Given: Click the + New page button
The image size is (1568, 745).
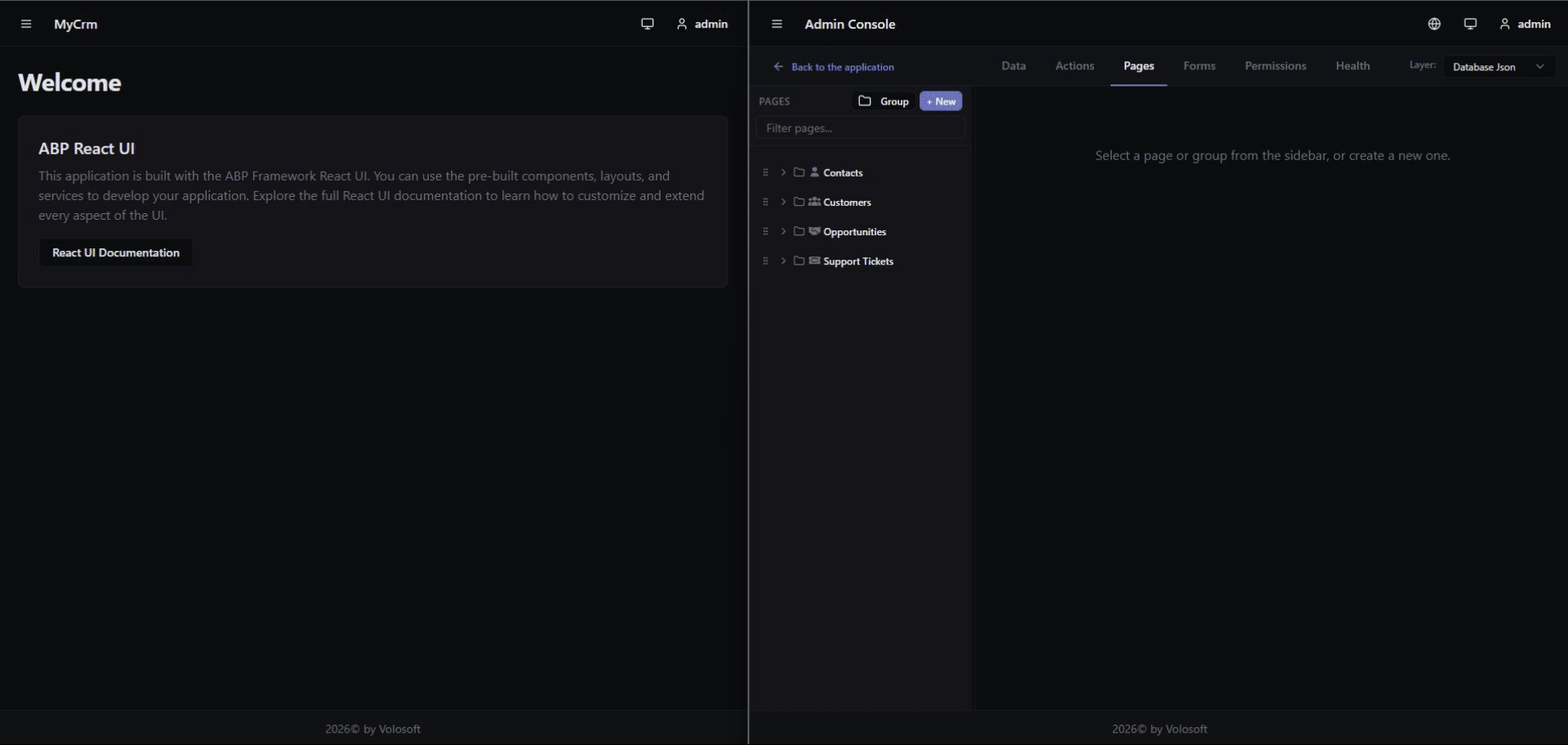Looking at the screenshot, I should 941,101.
